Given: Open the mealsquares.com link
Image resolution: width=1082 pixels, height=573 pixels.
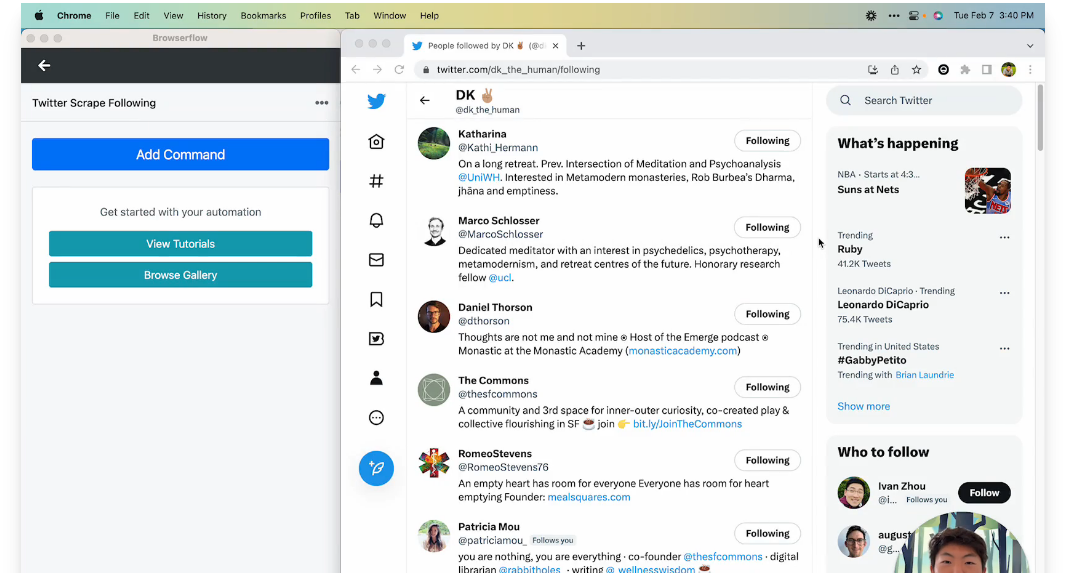Looking at the screenshot, I should 589,497.
